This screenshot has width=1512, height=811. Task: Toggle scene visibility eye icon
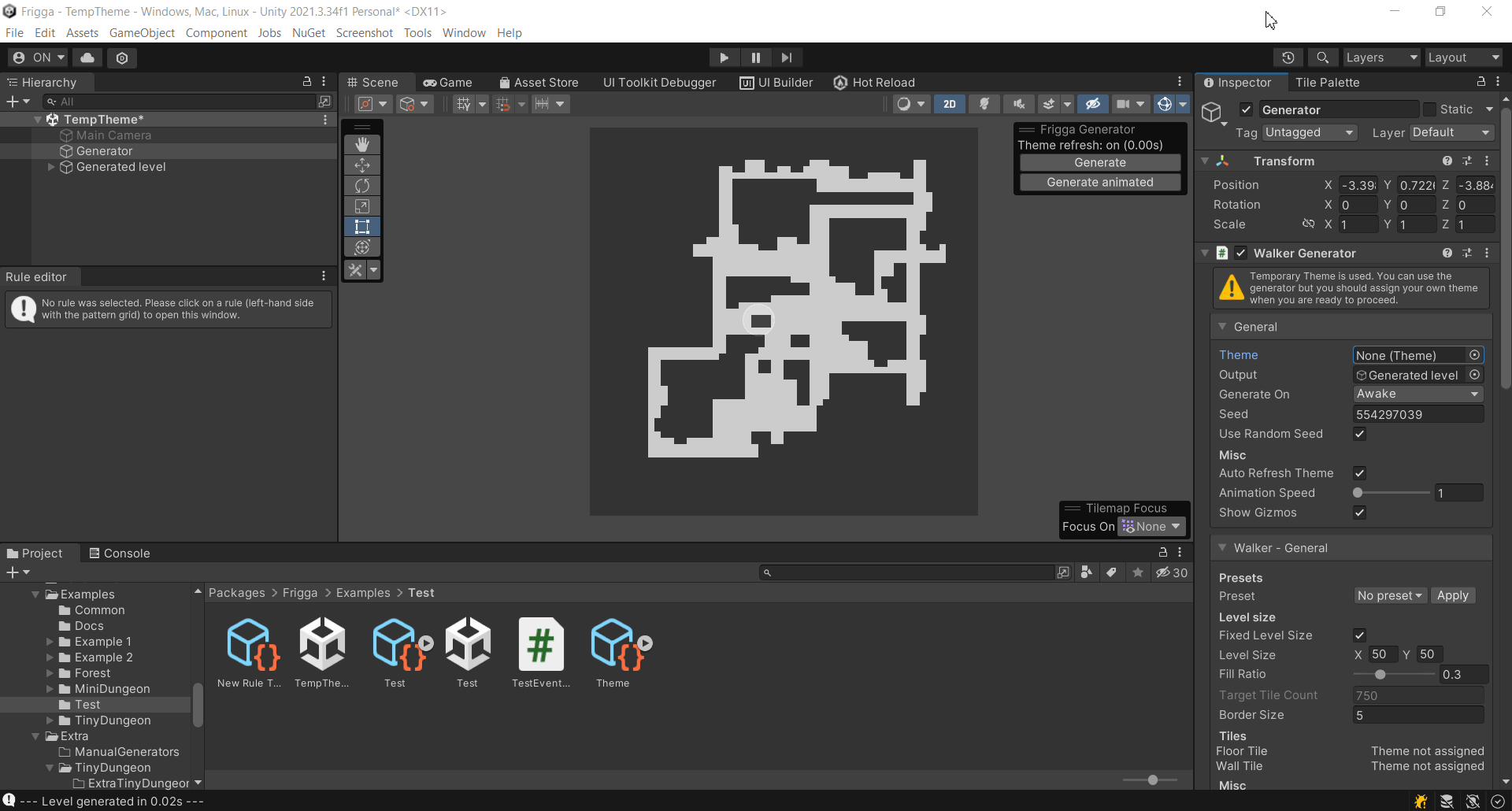click(1093, 104)
